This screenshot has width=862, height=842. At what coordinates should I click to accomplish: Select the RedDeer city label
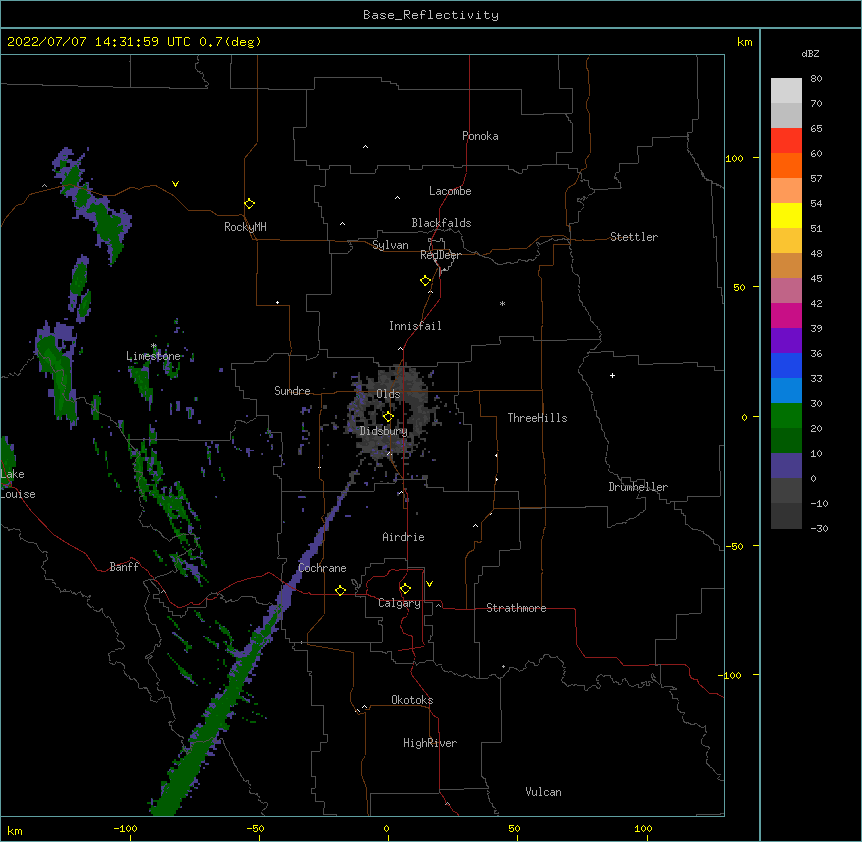[440, 255]
